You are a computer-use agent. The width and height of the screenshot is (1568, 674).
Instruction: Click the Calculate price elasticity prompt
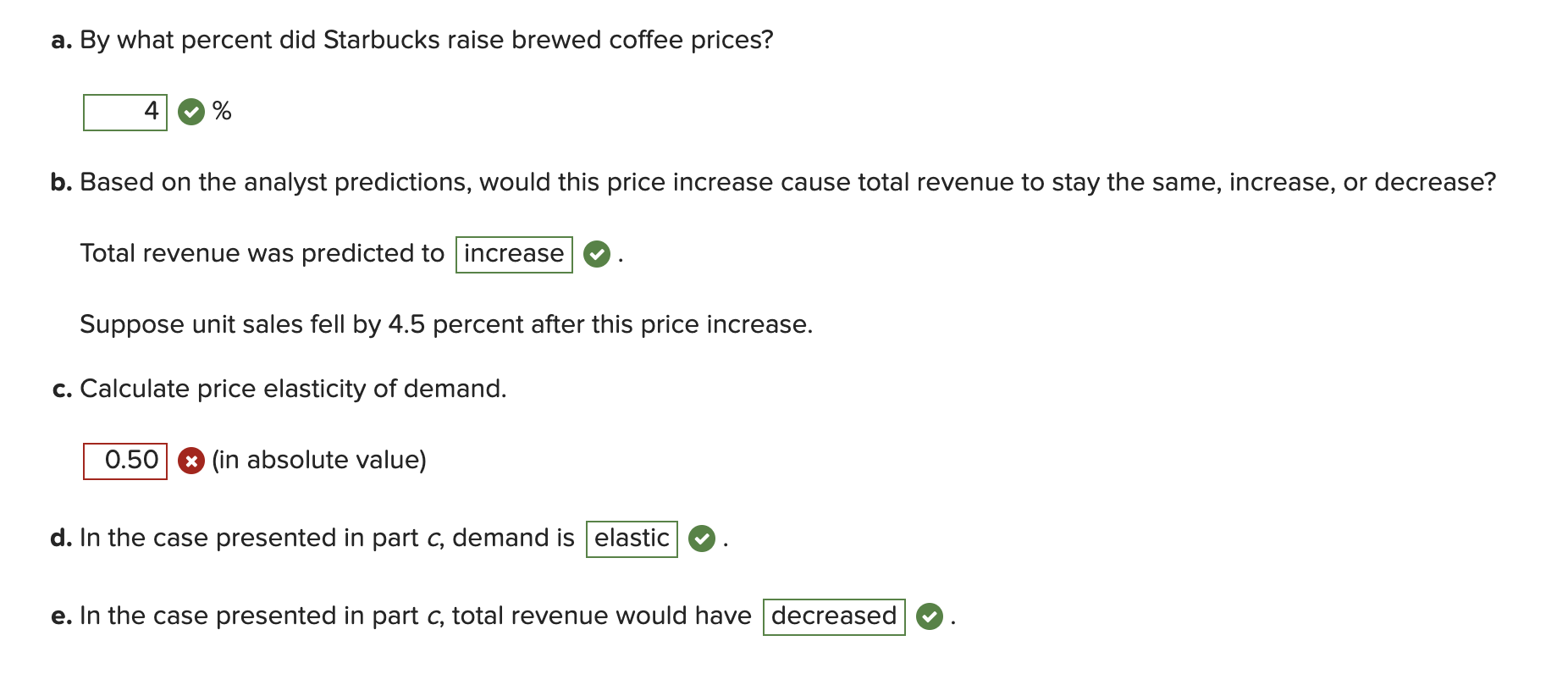click(279, 388)
